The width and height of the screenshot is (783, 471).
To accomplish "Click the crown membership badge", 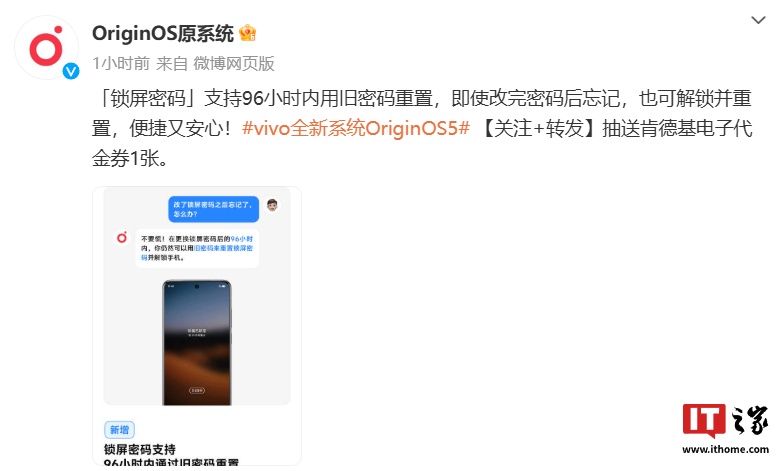I will [x=247, y=33].
